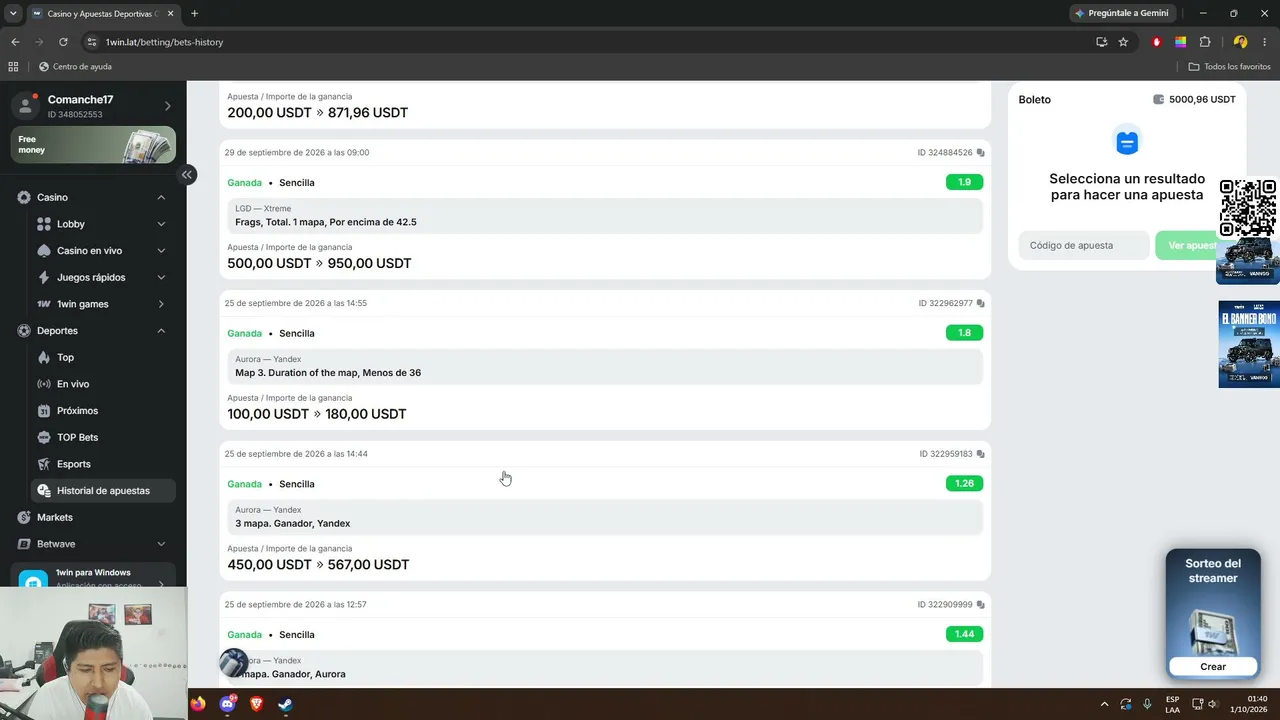Viewport: 1280px width, 720px height.
Task: Open Brave browser from taskbar
Action: [x=256, y=704]
